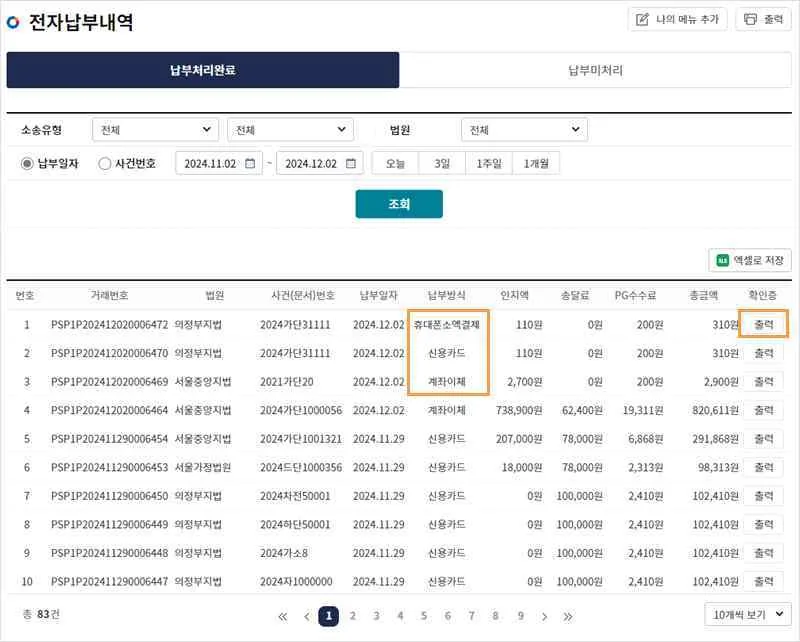
Task: Select the 오늘 period button
Action: (395, 163)
